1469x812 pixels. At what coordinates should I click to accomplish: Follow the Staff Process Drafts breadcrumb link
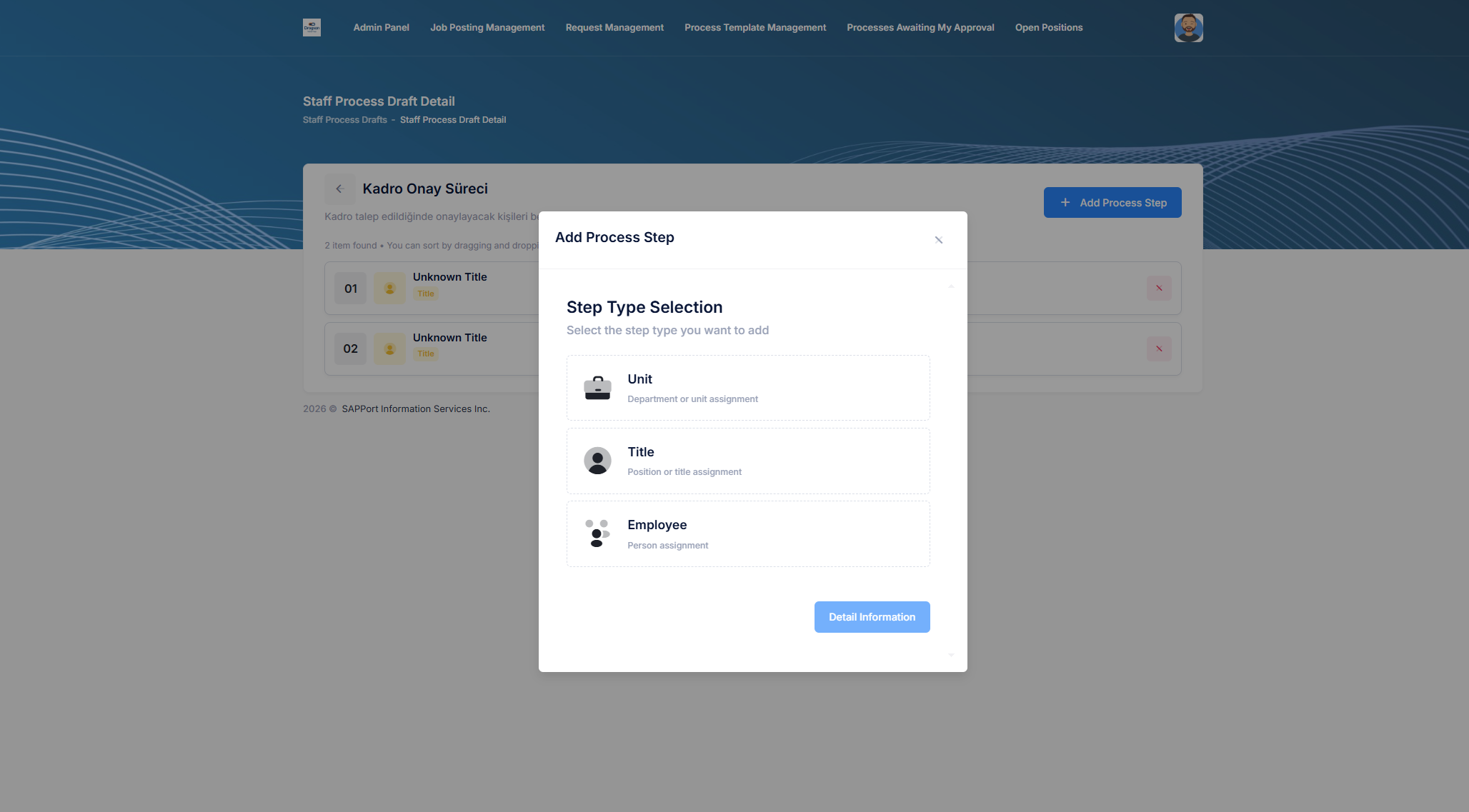pos(344,120)
